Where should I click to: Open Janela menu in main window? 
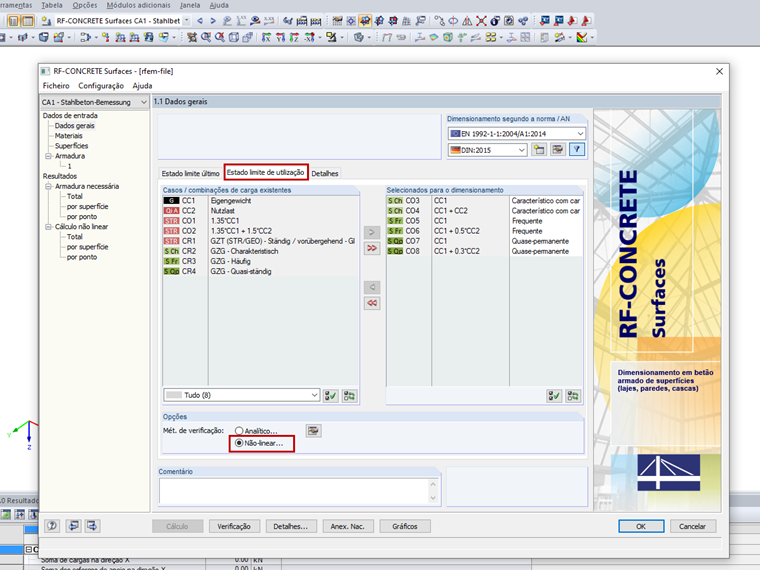(x=190, y=5)
